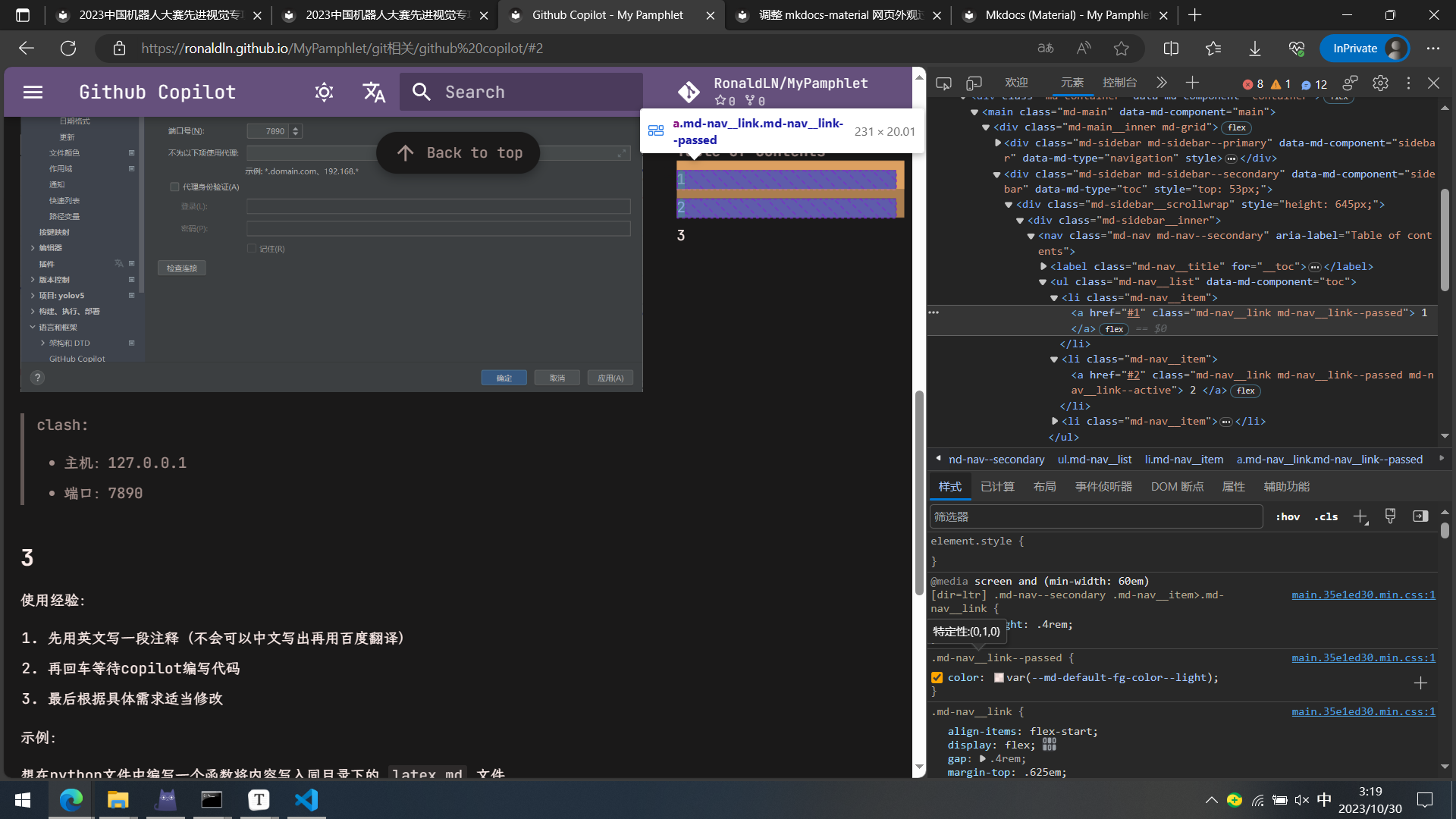Switch to the 控制台 console tab
Viewport: 1456px width, 819px height.
pyautogui.click(x=1119, y=83)
